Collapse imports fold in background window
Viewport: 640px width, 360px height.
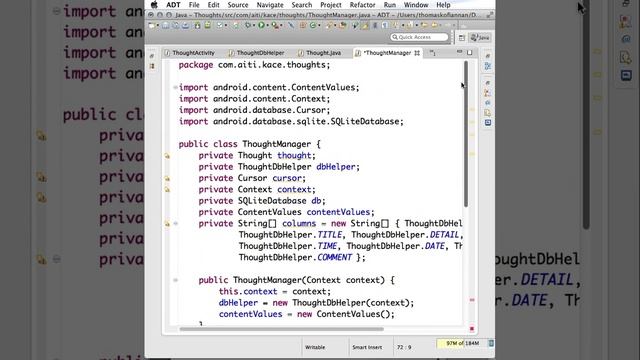click(56, 11)
